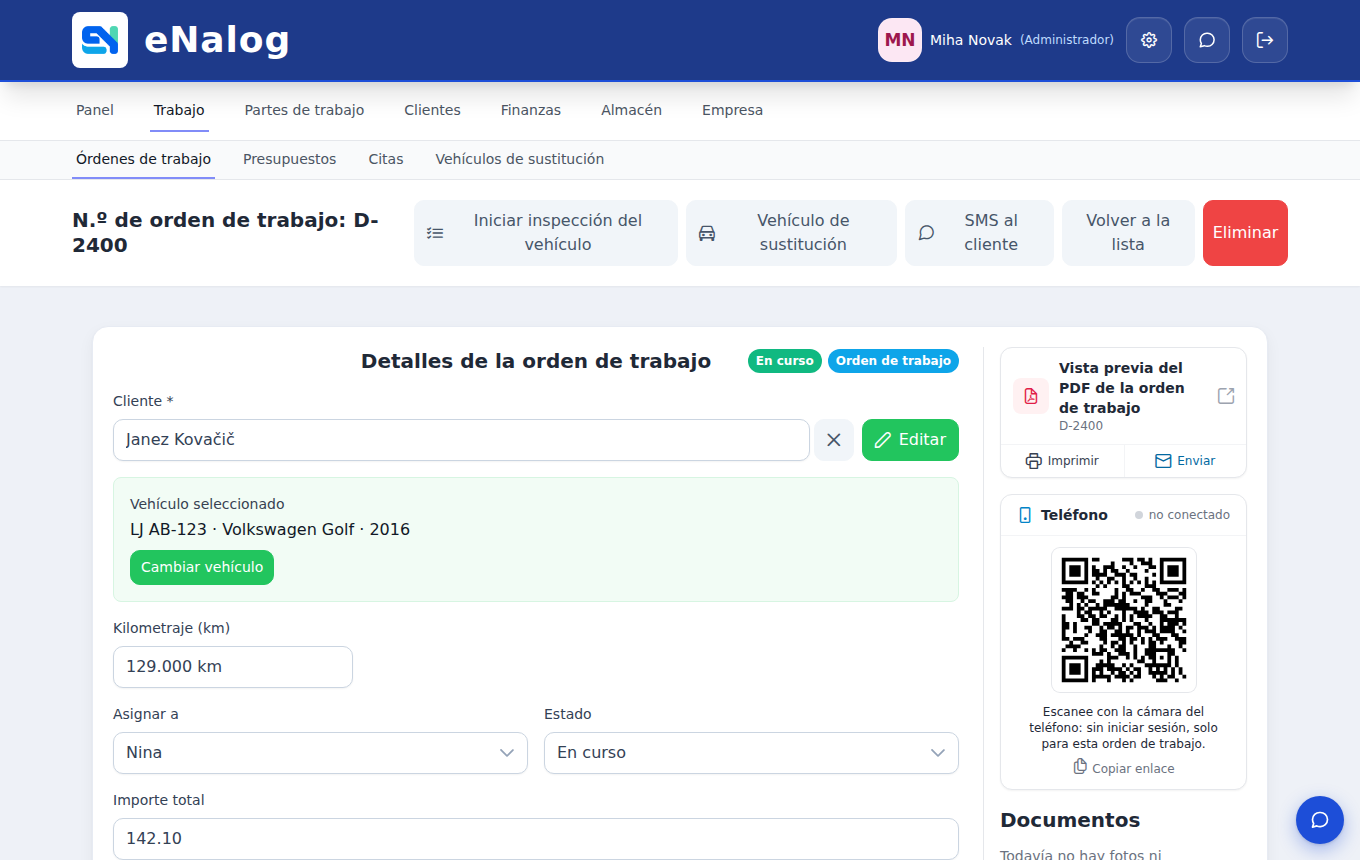Clear the client with the X icon

834,440
